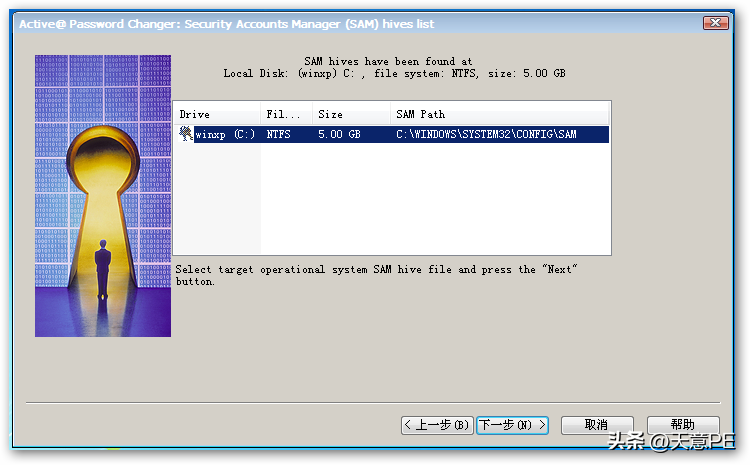The image size is (750, 465).
Task: Click the truncated Fil... column header
Action: coord(287,114)
